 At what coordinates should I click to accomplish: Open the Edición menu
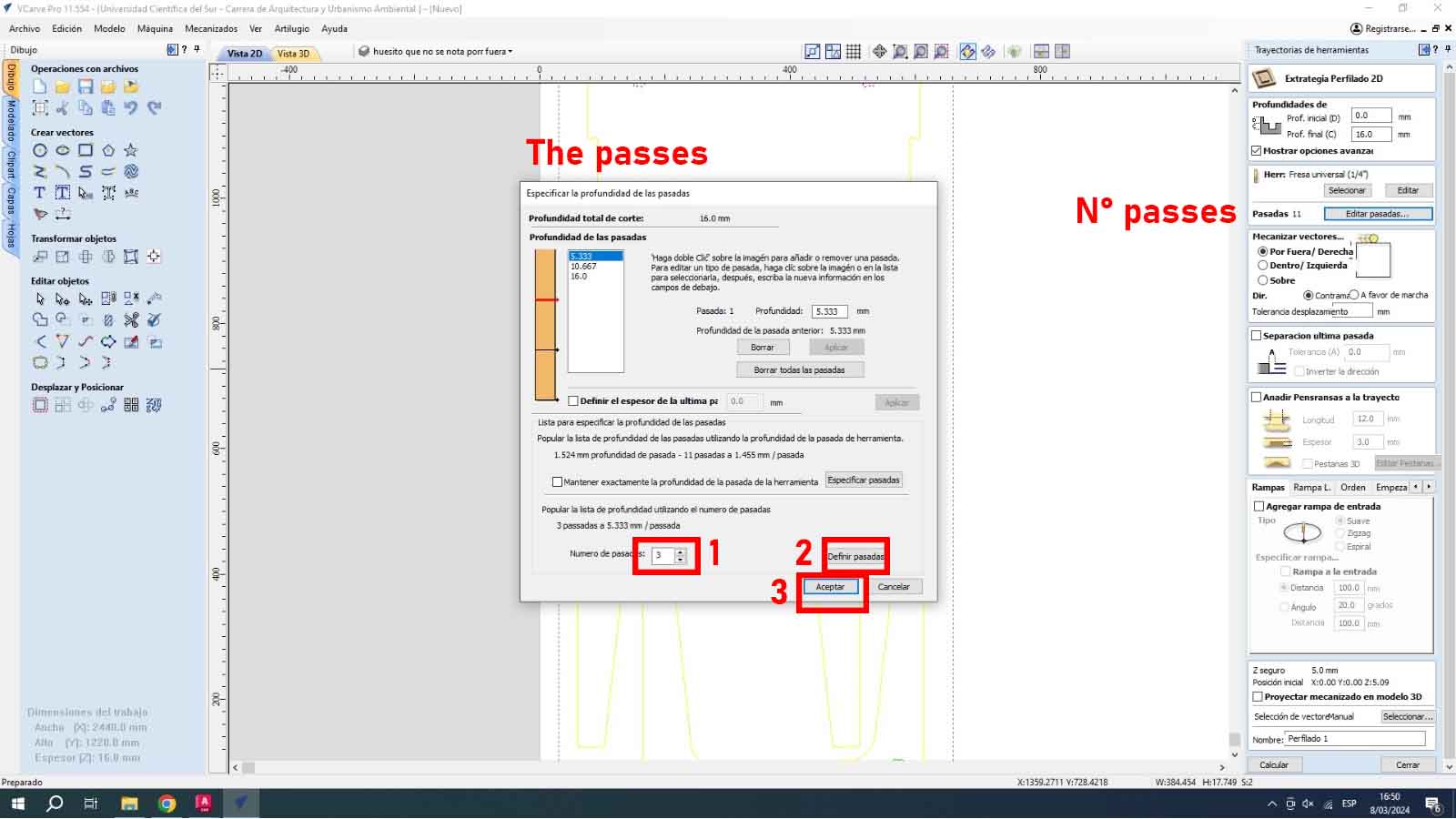pyautogui.click(x=66, y=29)
